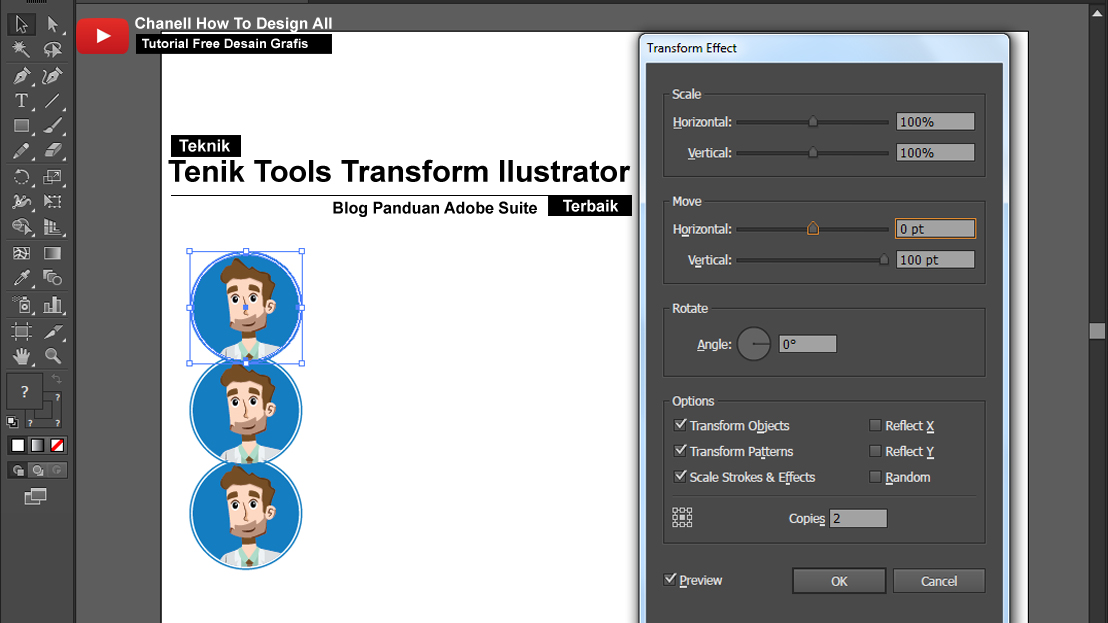The image size is (1108, 623).
Task: Uncheck Scale Strokes & Effects
Action: (x=681, y=477)
